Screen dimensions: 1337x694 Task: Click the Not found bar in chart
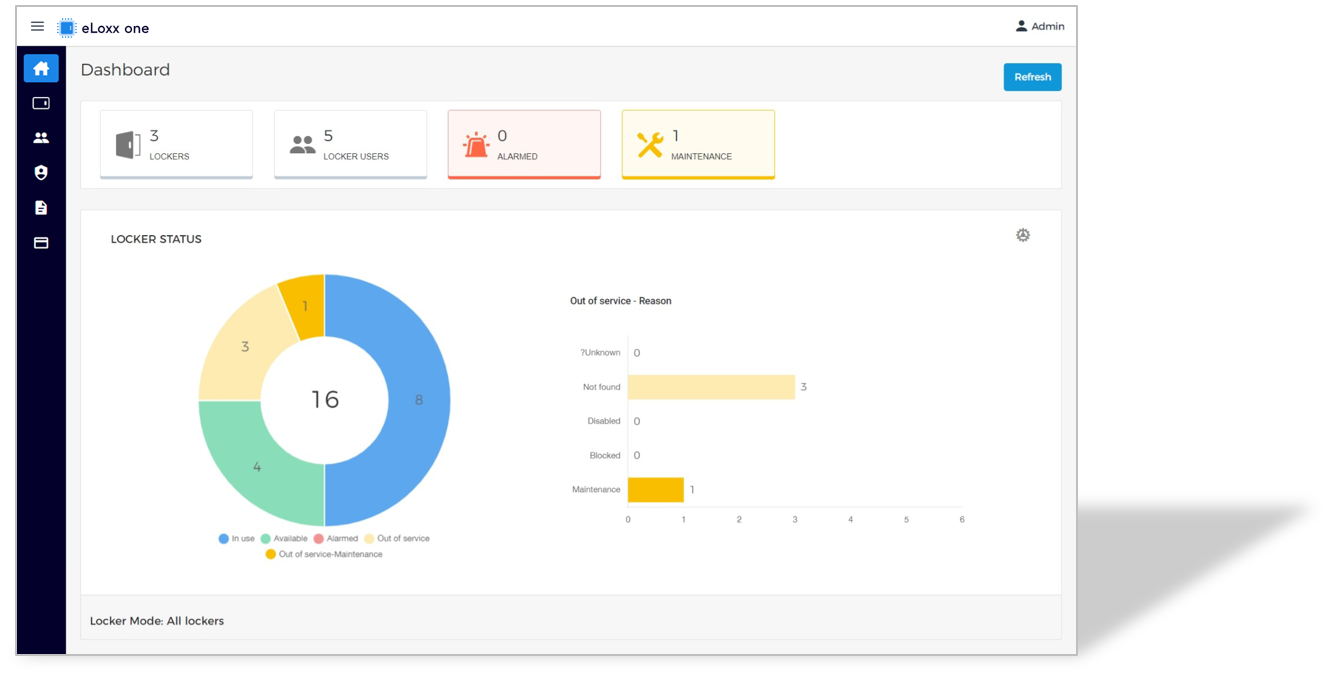click(711, 387)
